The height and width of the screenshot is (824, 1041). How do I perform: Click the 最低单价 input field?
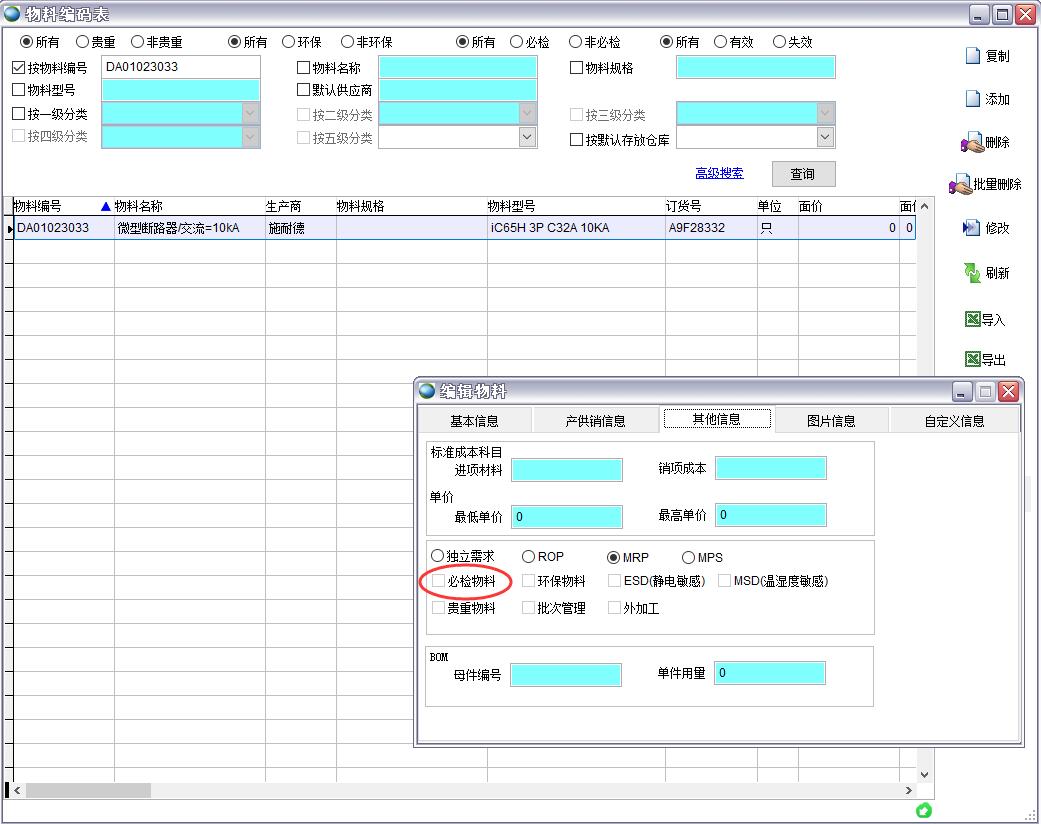[x=566, y=517]
